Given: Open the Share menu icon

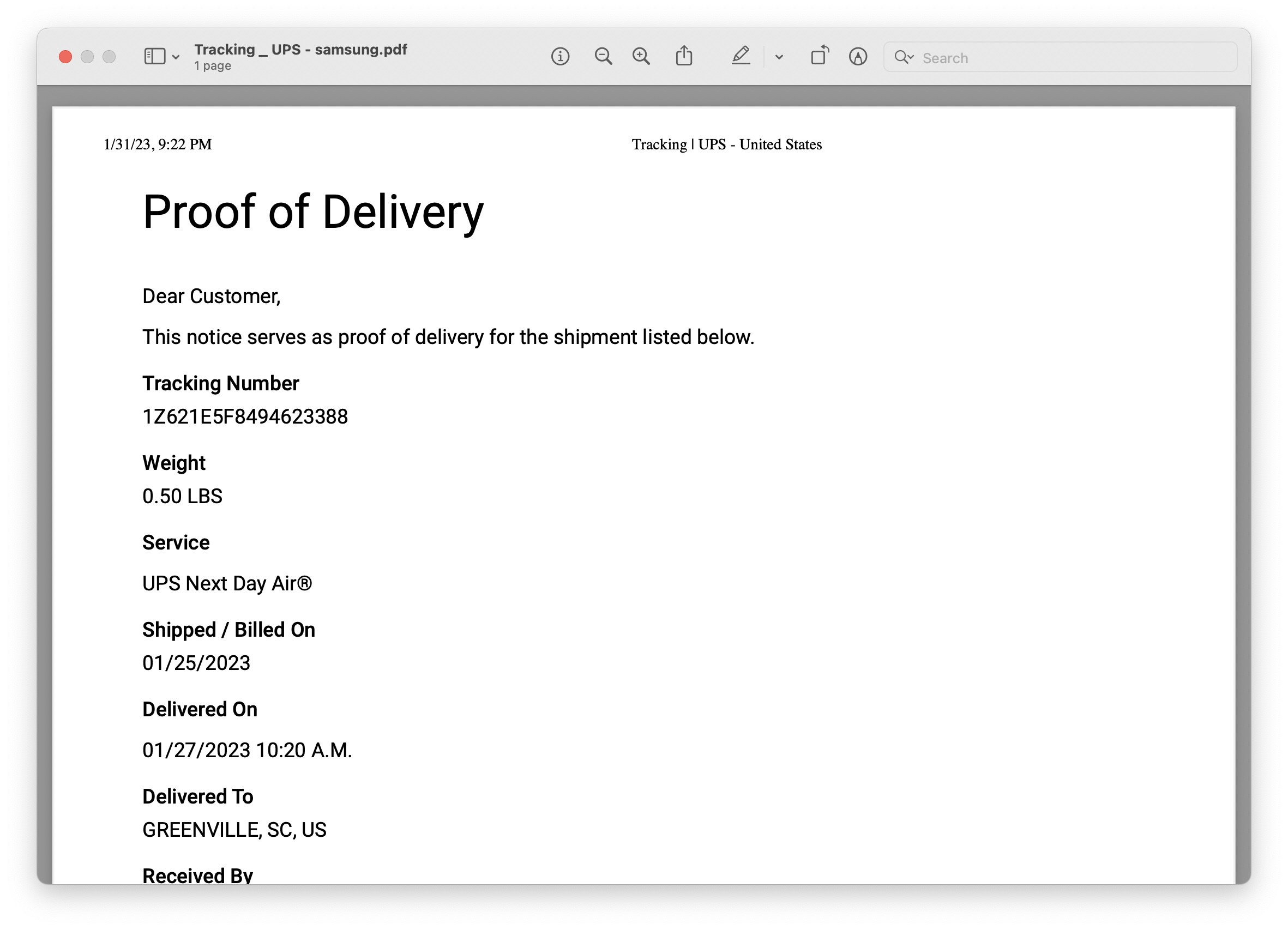Looking at the screenshot, I should tap(684, 57).
